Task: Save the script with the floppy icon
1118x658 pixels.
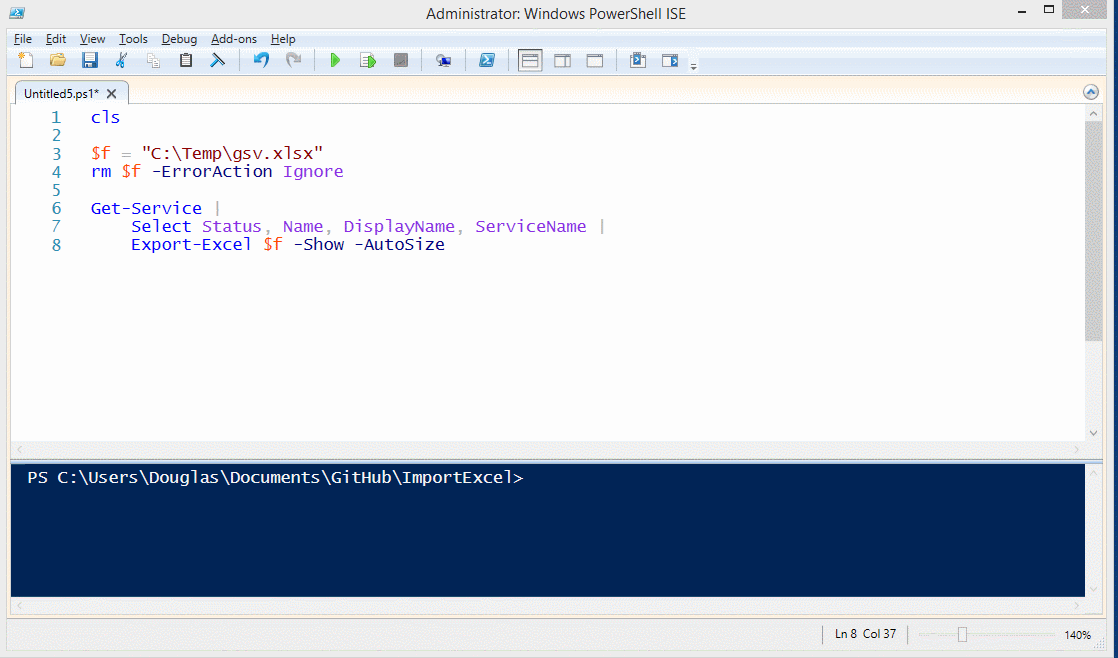Action: click(x=90, y=61)
